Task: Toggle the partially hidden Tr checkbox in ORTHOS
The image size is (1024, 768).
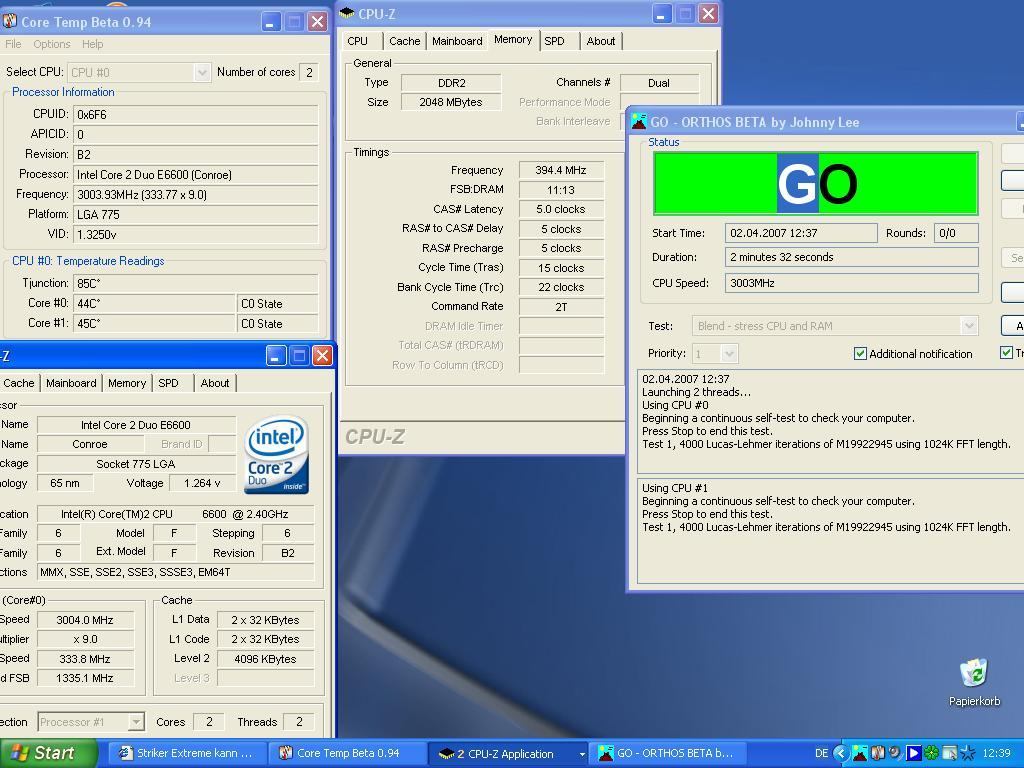Action: [1006, 353]
